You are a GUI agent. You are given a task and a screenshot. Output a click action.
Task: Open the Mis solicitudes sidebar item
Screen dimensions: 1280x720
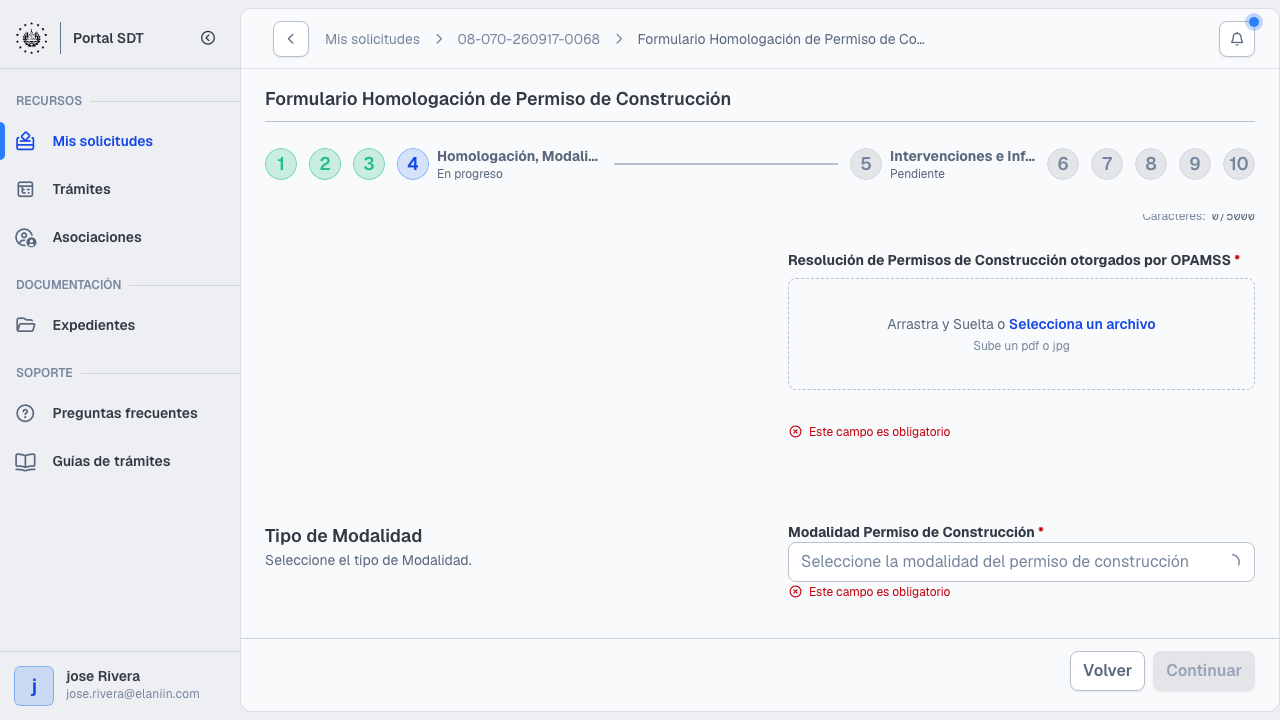[x=120, y=141]
